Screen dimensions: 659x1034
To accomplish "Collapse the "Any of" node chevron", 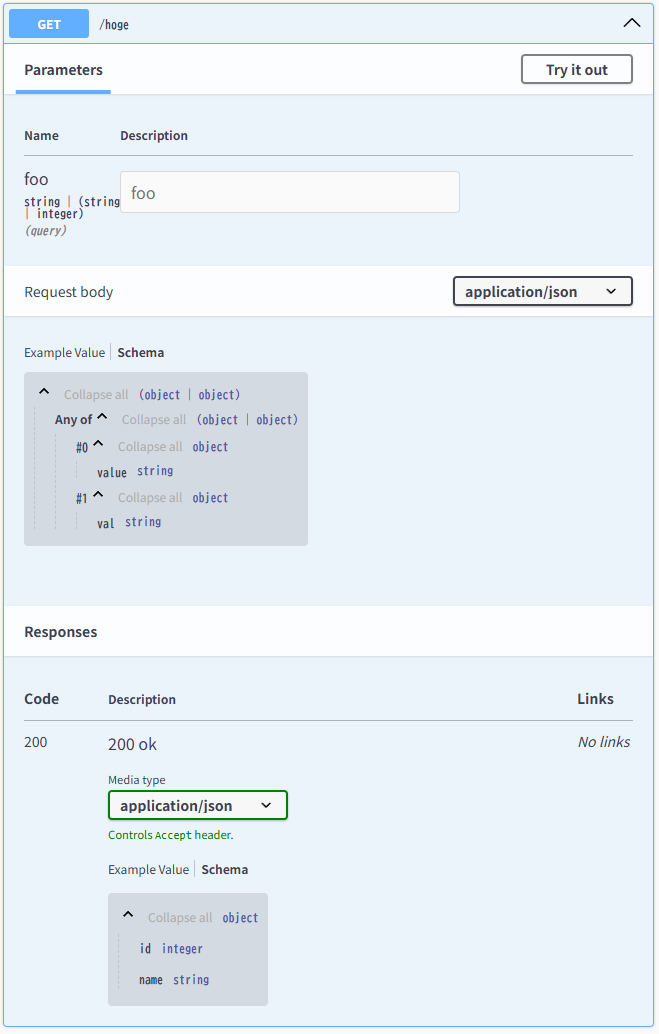I will [x=100, y=417].
